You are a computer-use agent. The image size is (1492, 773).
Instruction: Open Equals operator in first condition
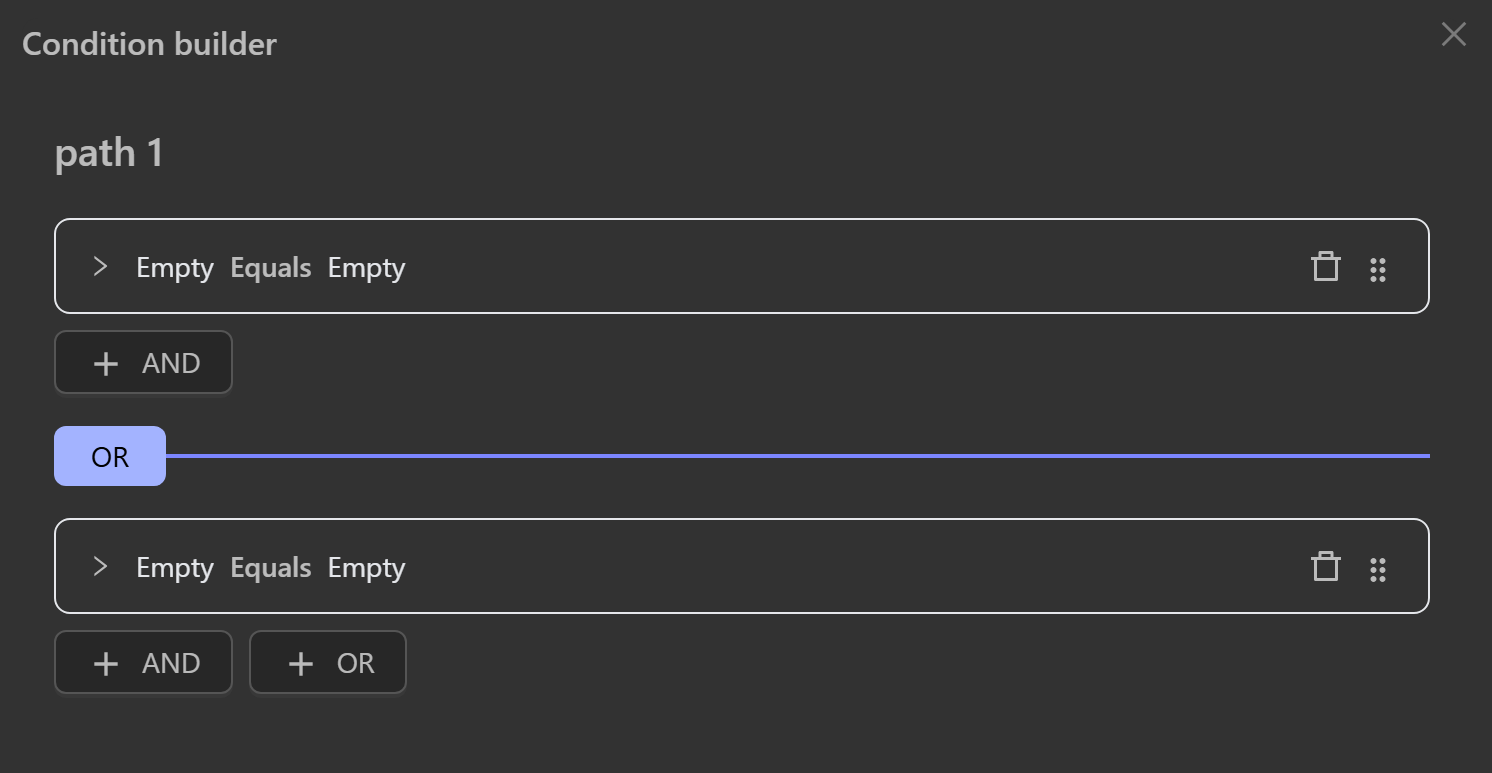point(271,268)
